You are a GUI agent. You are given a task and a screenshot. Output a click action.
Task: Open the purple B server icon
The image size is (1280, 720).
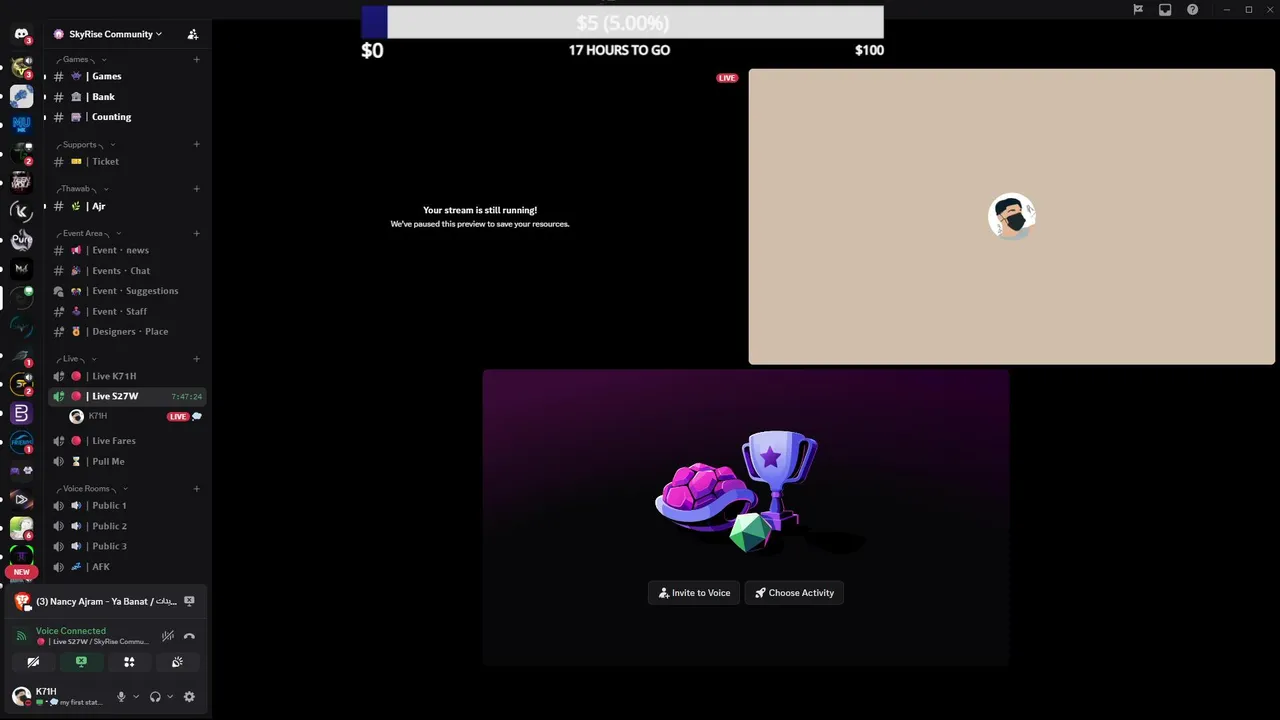point(21,413)
